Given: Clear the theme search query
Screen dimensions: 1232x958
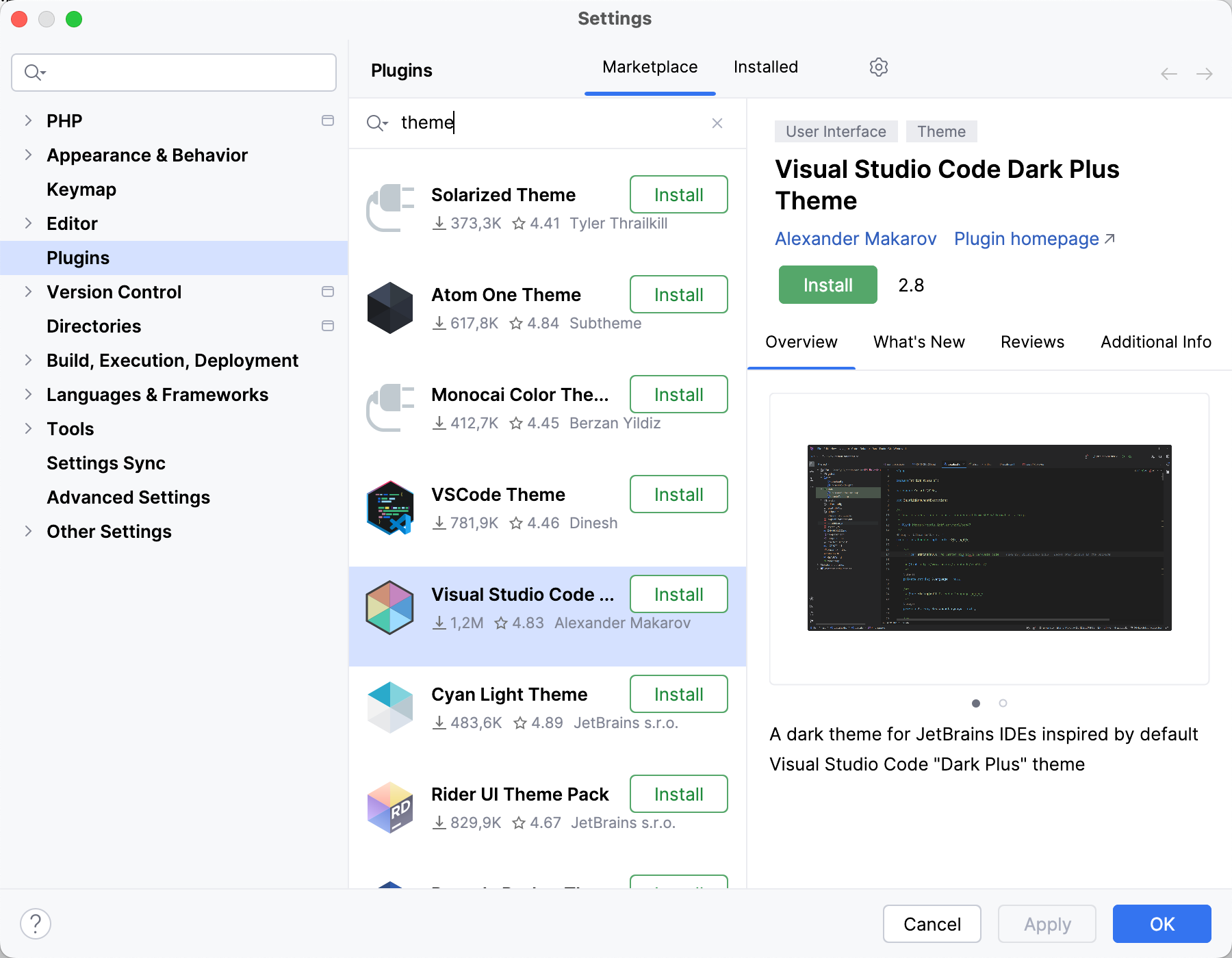Looking at the screenshot, I should [x=717, y=123].
